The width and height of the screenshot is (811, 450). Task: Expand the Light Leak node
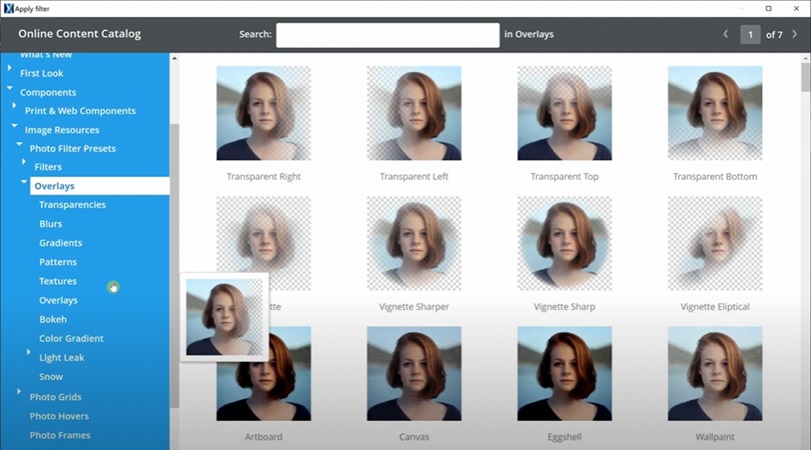click(28, 352)
